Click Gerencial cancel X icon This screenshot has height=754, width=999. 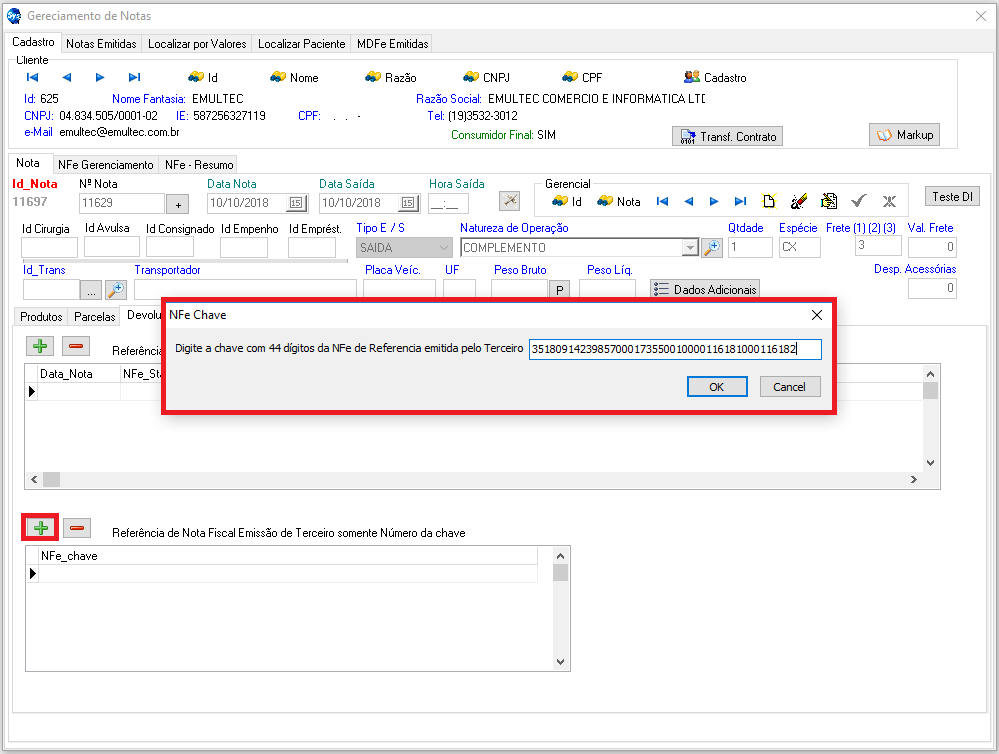pyautogui.click(x=888, y=201)
